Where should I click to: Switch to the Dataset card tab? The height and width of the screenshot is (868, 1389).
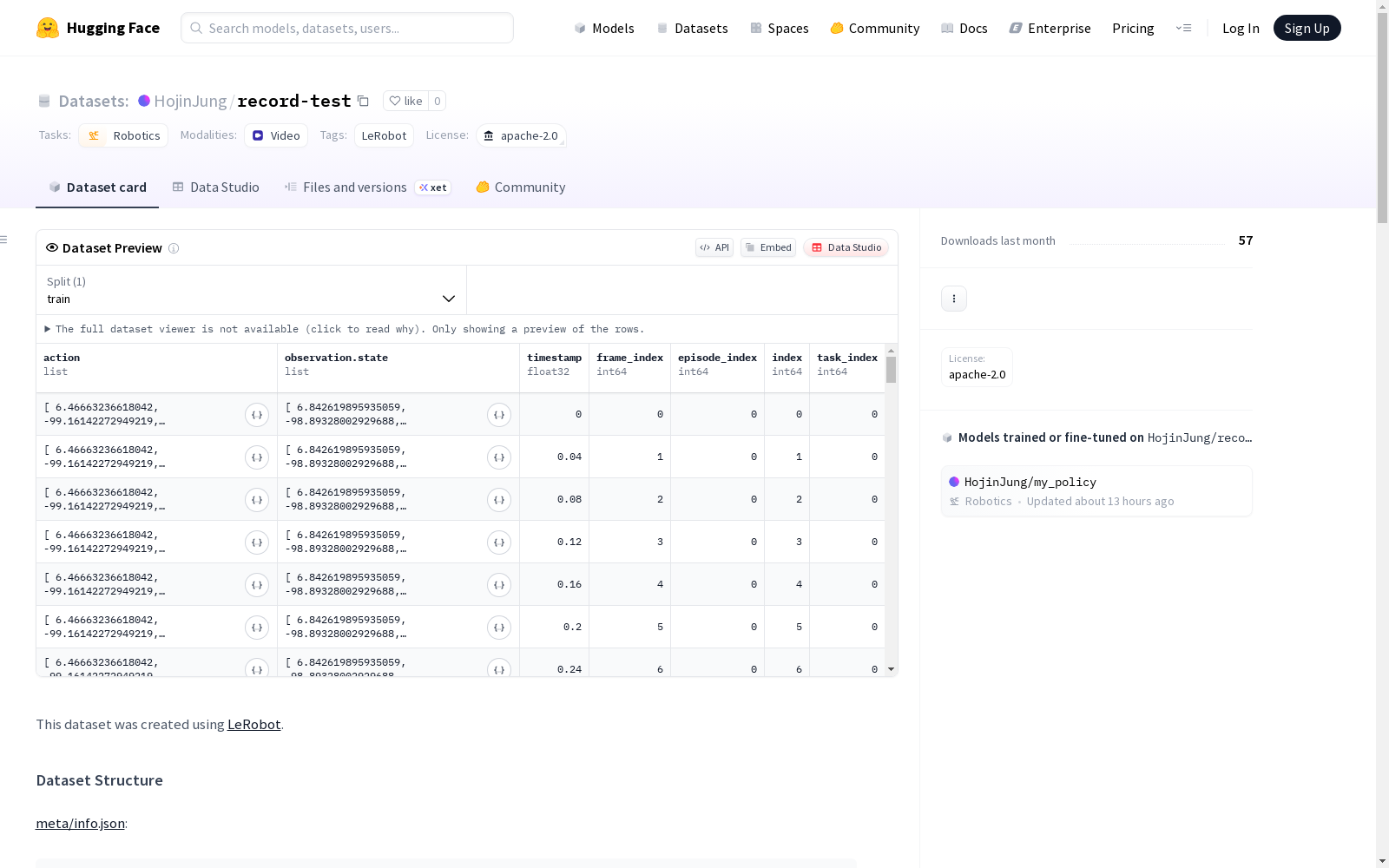pyautogui.click(x=97, y=187)
